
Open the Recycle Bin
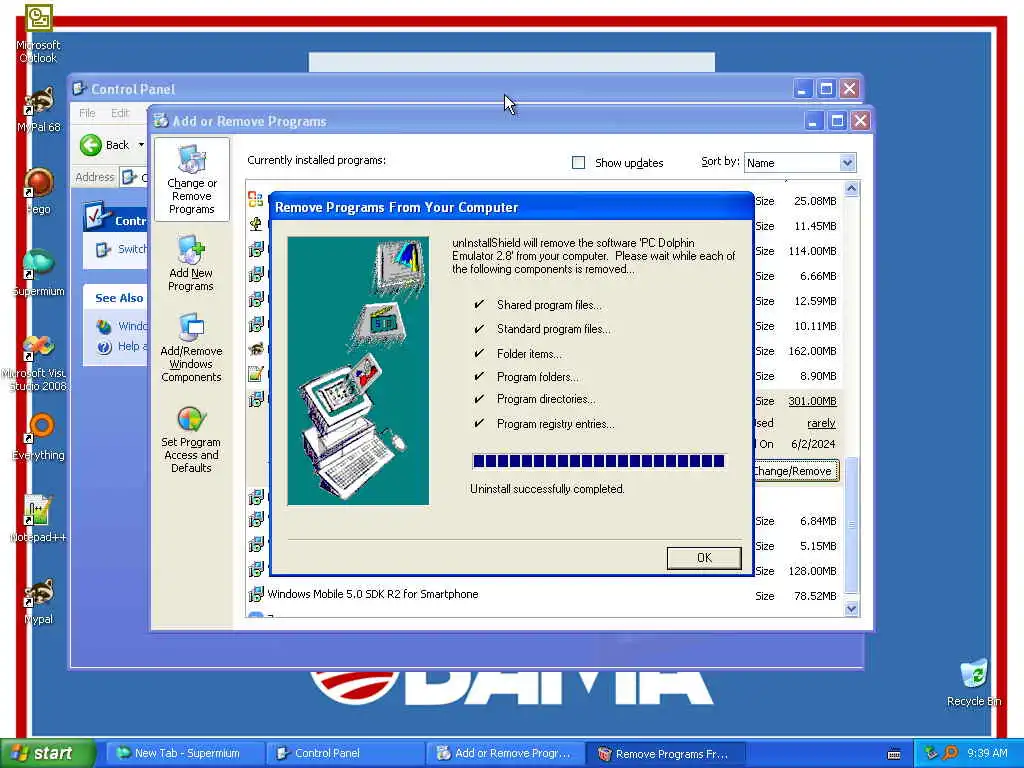click(974, 682)
